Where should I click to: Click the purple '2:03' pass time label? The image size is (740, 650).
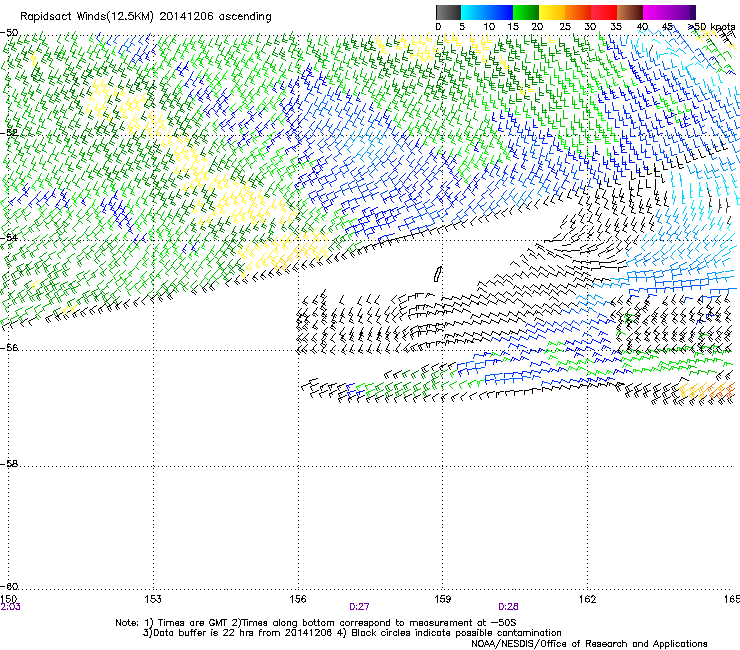click(x=10, y=607)
